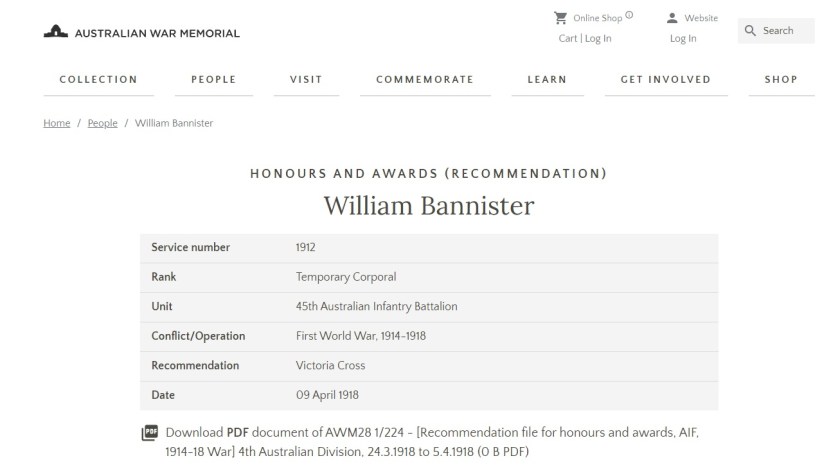Open the Collection menu
Viewport: 840px width, 474px height.
tap(98, 80)
